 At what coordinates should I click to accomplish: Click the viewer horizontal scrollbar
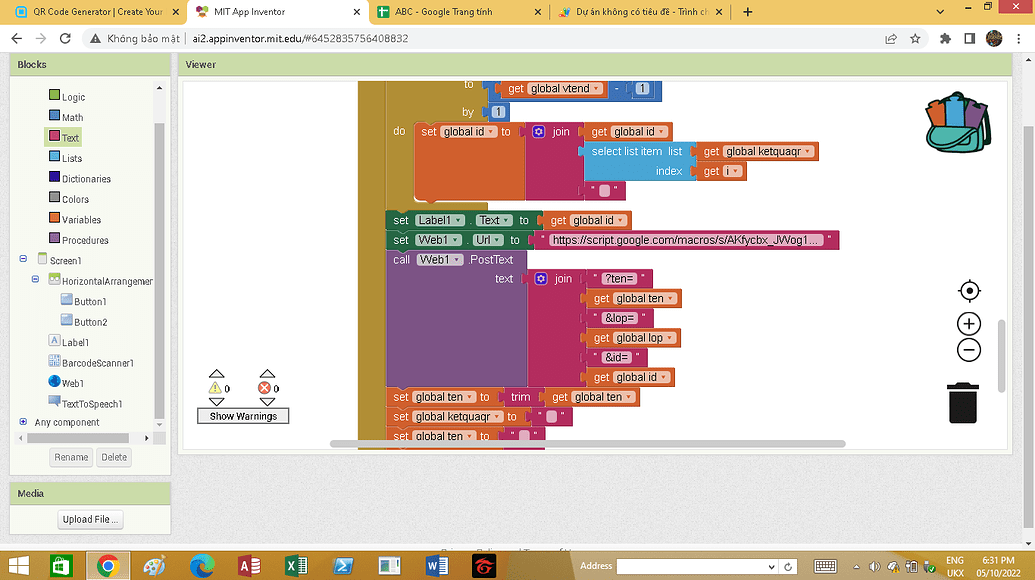tap(587, 443)
